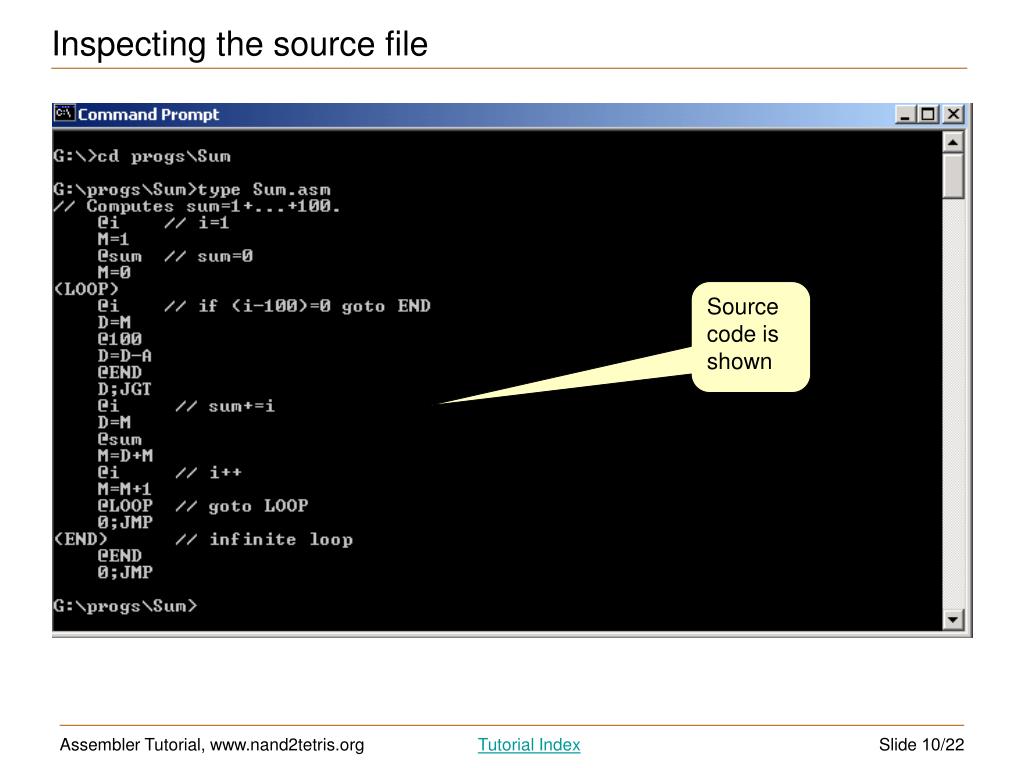Click the '(END)' label line

tap(80, 539)
